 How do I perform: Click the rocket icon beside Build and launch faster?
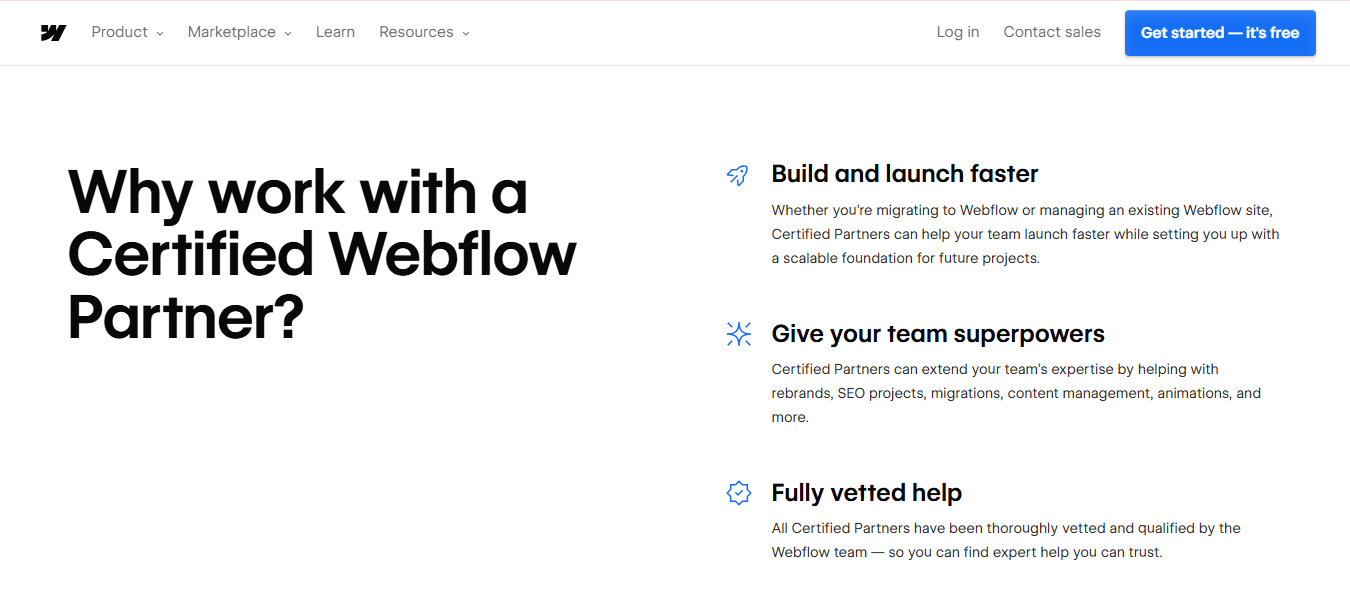738,175
